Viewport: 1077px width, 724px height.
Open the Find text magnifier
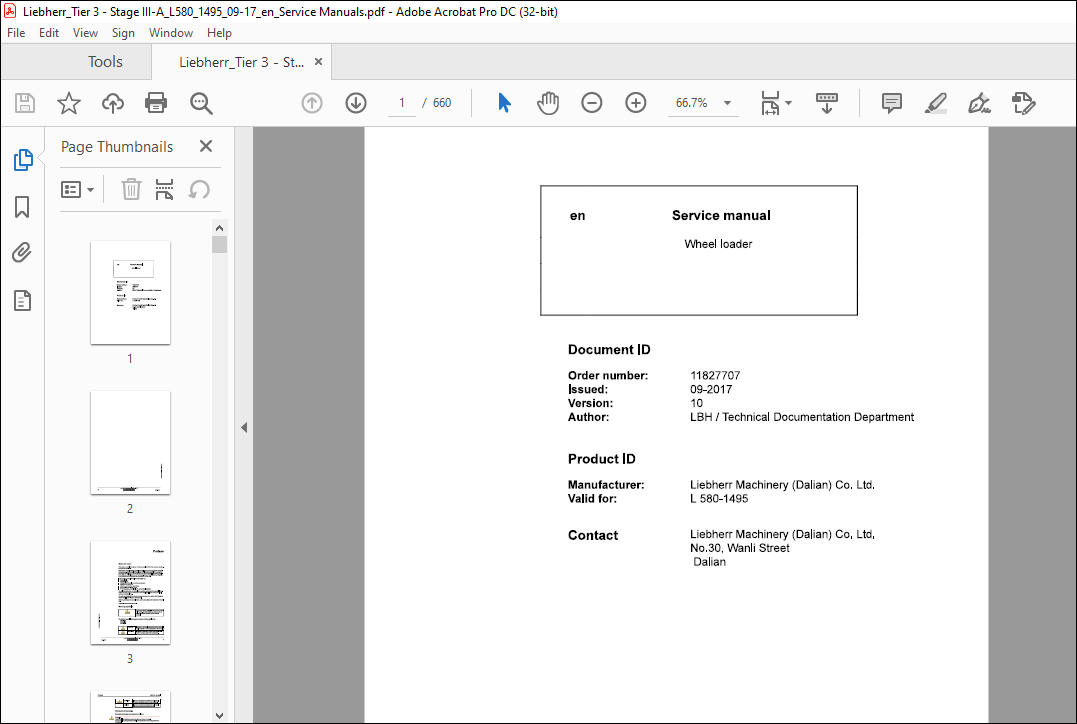pos(201,103)
